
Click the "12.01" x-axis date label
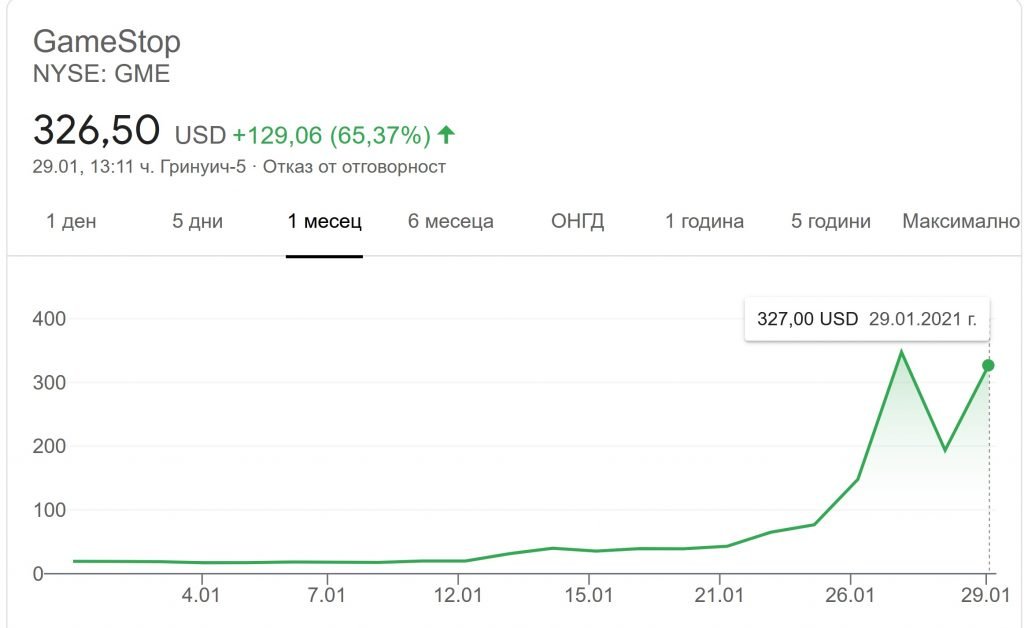tap(458, 595)
